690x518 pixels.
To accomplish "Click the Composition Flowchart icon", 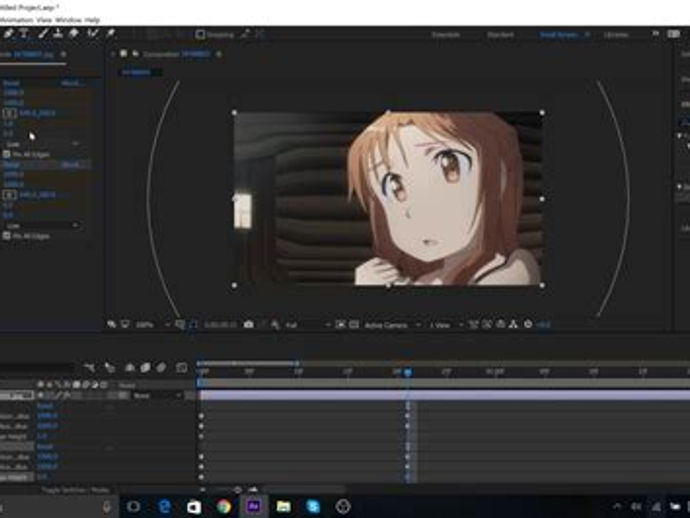I will click(x=513, y=325).
